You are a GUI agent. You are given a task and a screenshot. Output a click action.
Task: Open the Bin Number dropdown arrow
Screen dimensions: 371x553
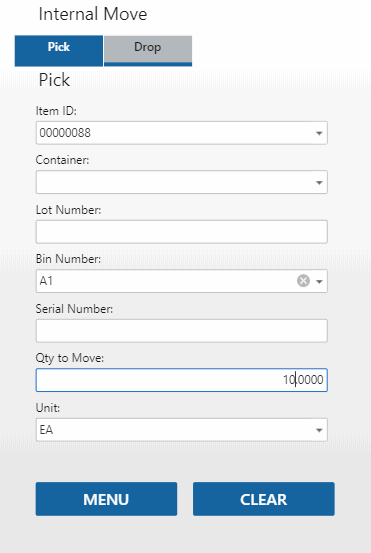coord(319,281)
